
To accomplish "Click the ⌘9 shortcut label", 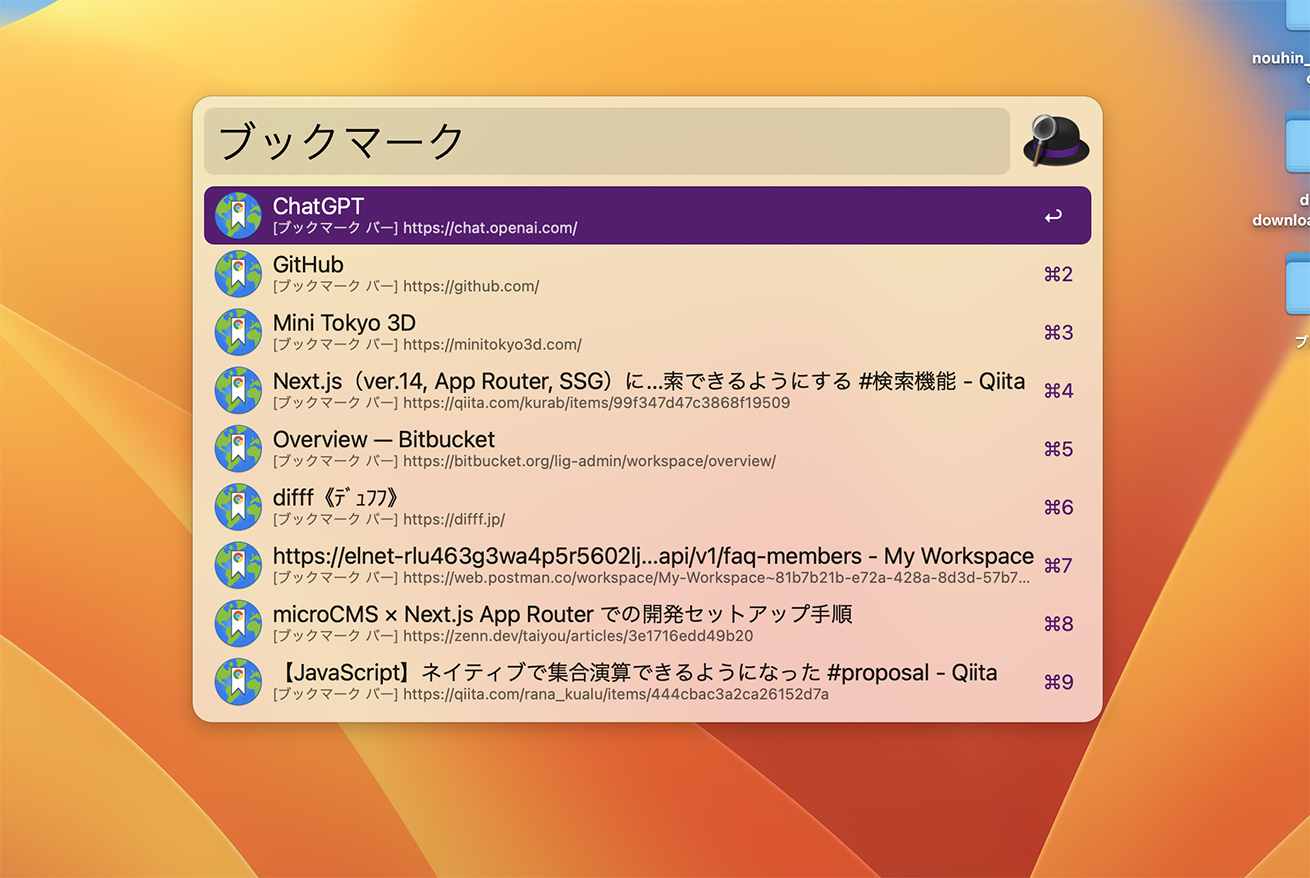I will pos(1058,682).
